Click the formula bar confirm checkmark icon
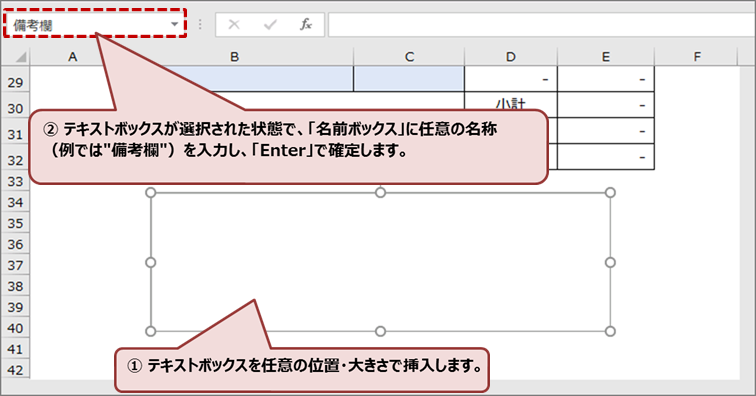The width and height of the screenshot is (756, 396). [x=270, y=24]
